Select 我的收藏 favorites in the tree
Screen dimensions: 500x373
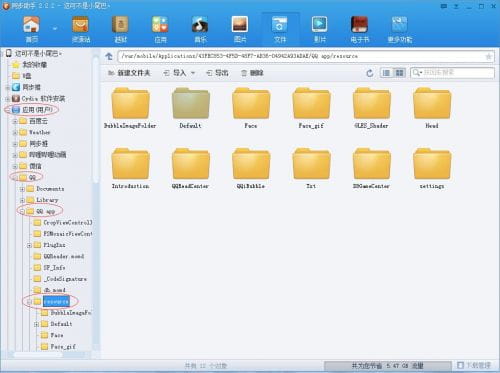point(30,65)
